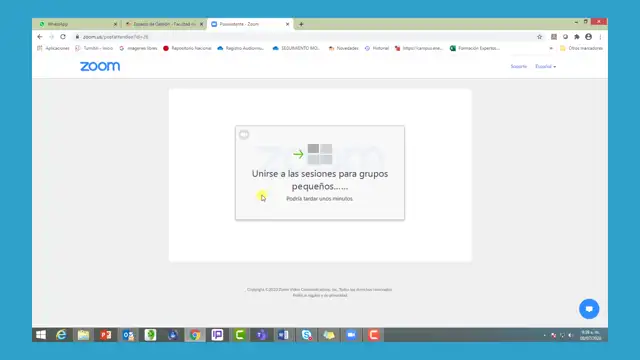Open the https://campus bookmark
The height and width of the screenshot is (360, 640).
418,48
